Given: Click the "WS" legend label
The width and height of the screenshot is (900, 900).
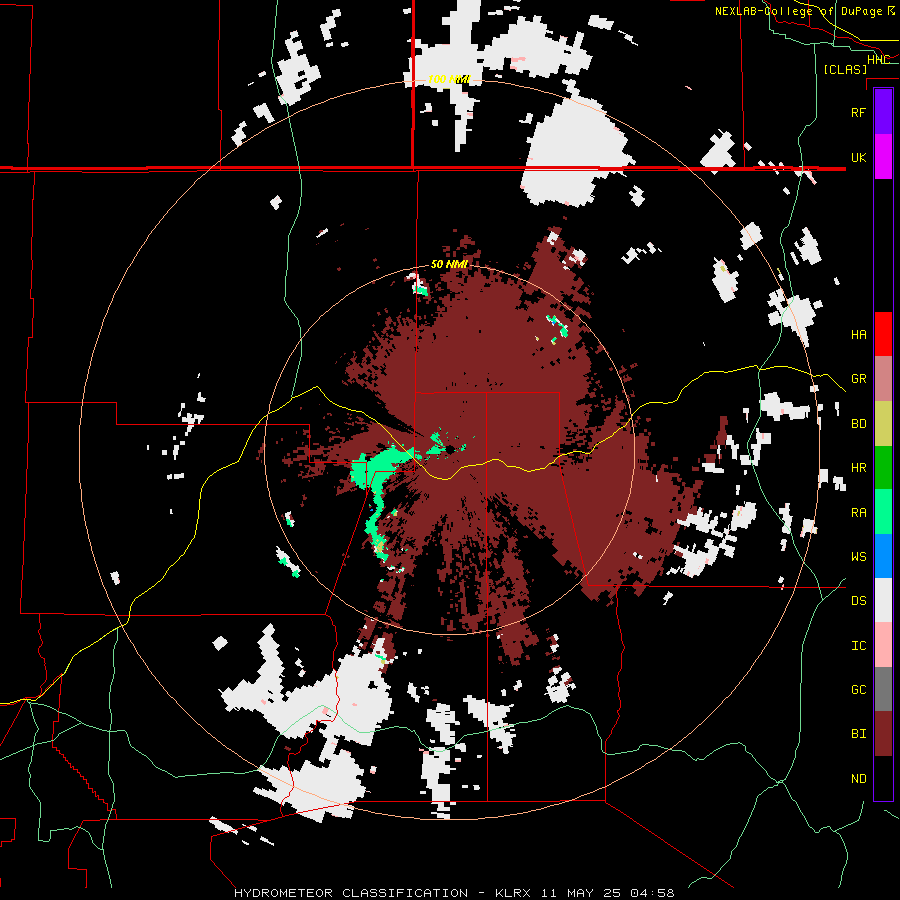Looking at the screenshot, I should pos(858,557).
